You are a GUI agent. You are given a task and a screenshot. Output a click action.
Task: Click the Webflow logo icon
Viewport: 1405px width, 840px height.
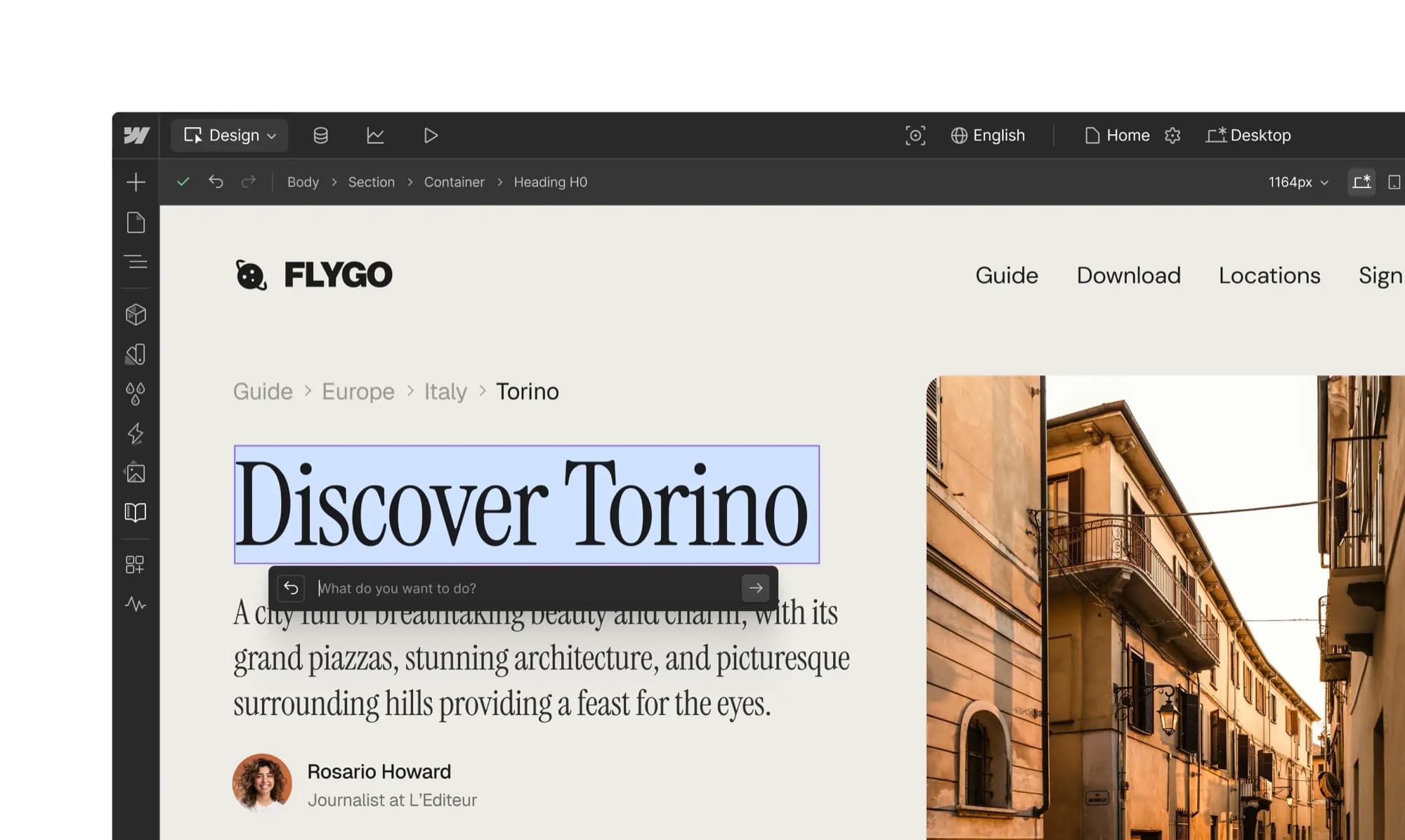pyautogui.click(x=136, y=135)
